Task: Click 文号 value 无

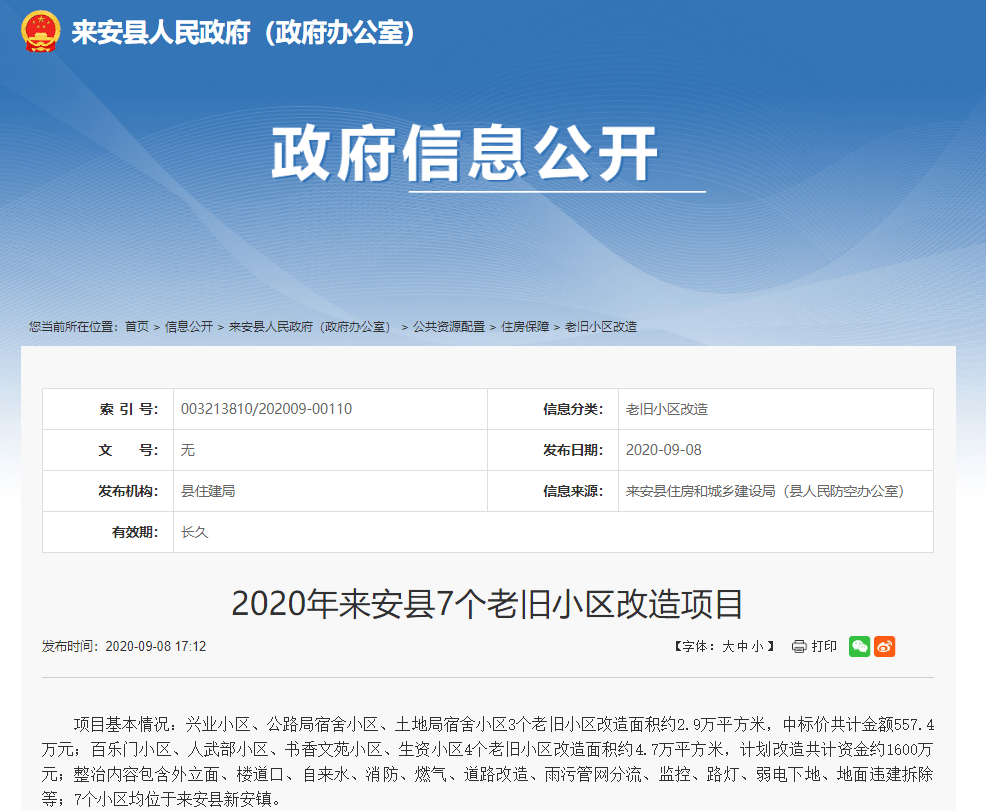Action: (x=187, y=450)
